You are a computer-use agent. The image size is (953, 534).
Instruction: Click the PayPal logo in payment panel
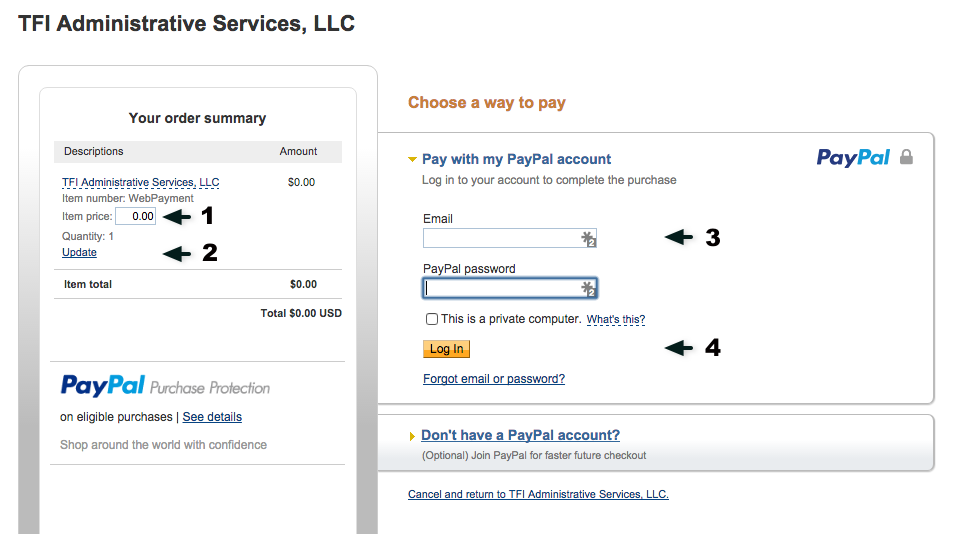853,158
